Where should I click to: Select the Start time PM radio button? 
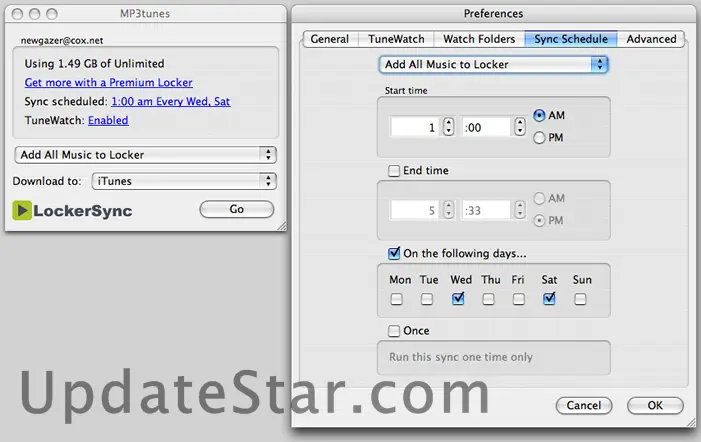click(x=539, y=138)
